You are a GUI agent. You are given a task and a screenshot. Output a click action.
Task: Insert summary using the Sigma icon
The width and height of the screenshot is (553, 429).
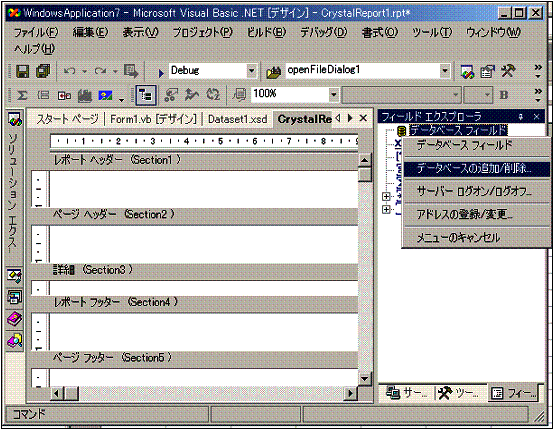[22, 95]
